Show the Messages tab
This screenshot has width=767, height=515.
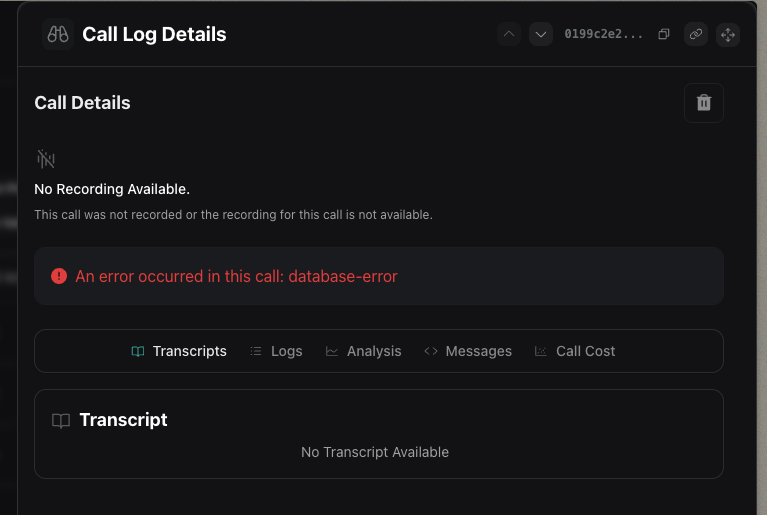pos(468,351)
